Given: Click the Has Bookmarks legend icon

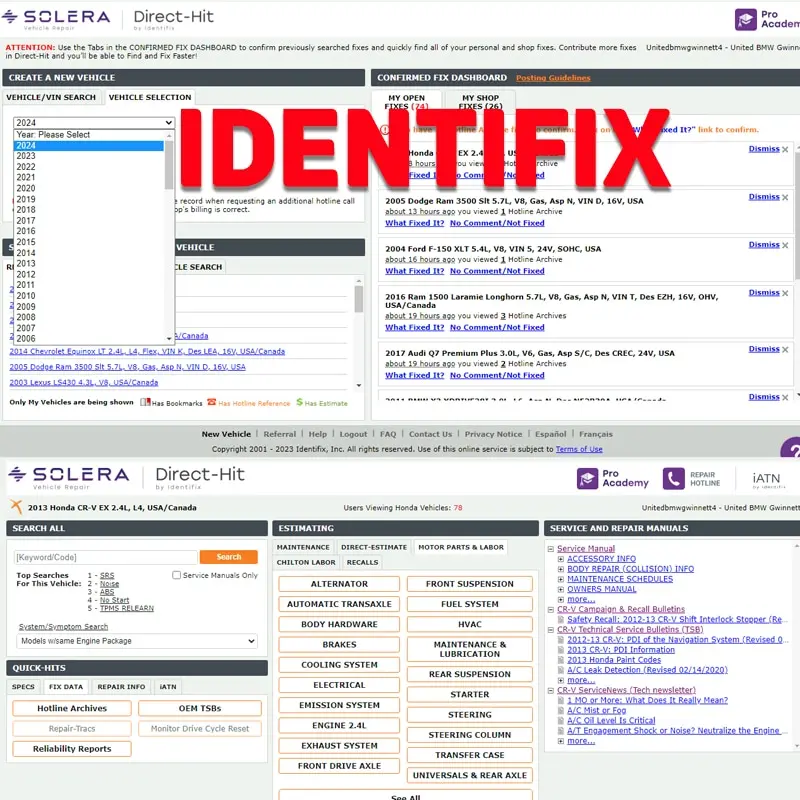Looking at the screenshot, I should (145, 403).
